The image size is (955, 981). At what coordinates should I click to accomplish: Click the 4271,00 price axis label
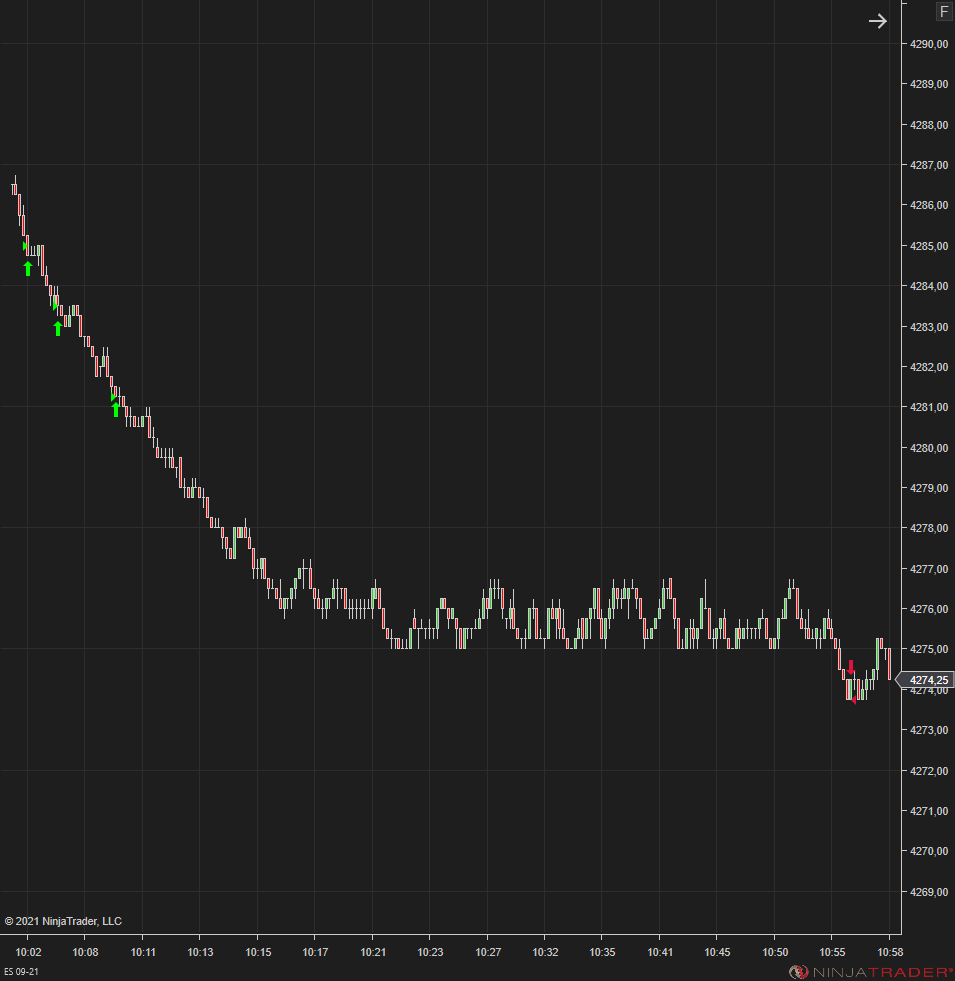pyautogui.click(x=929, y=811)
